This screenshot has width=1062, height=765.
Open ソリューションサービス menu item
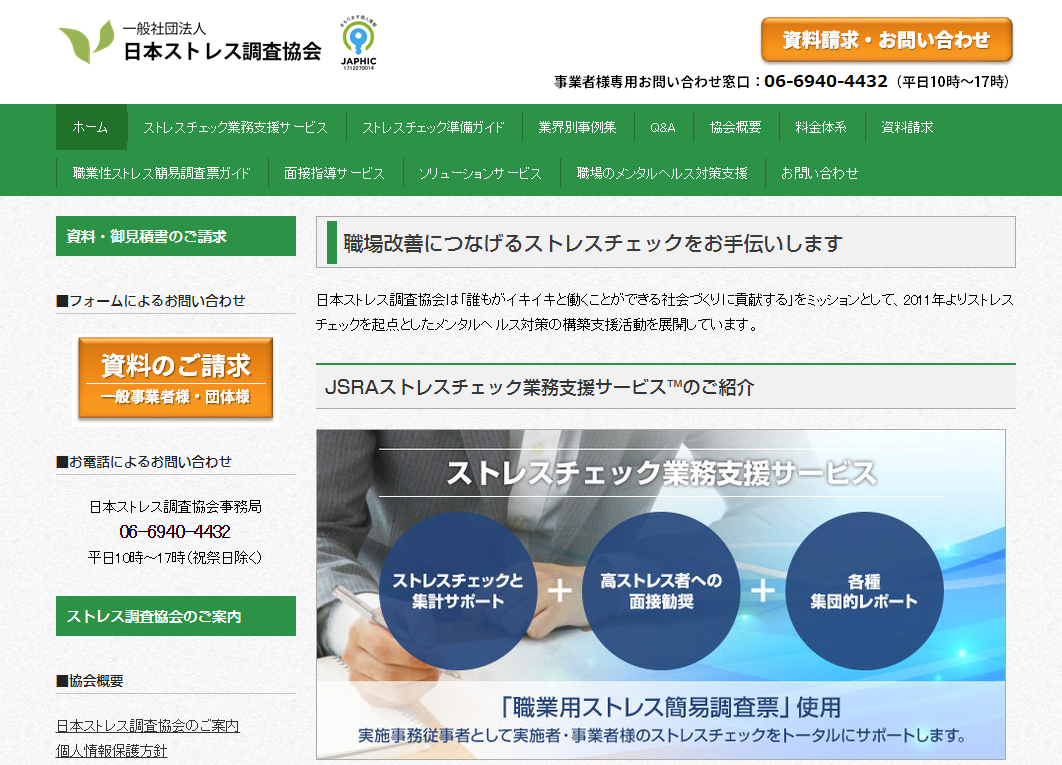coord(480,173)
